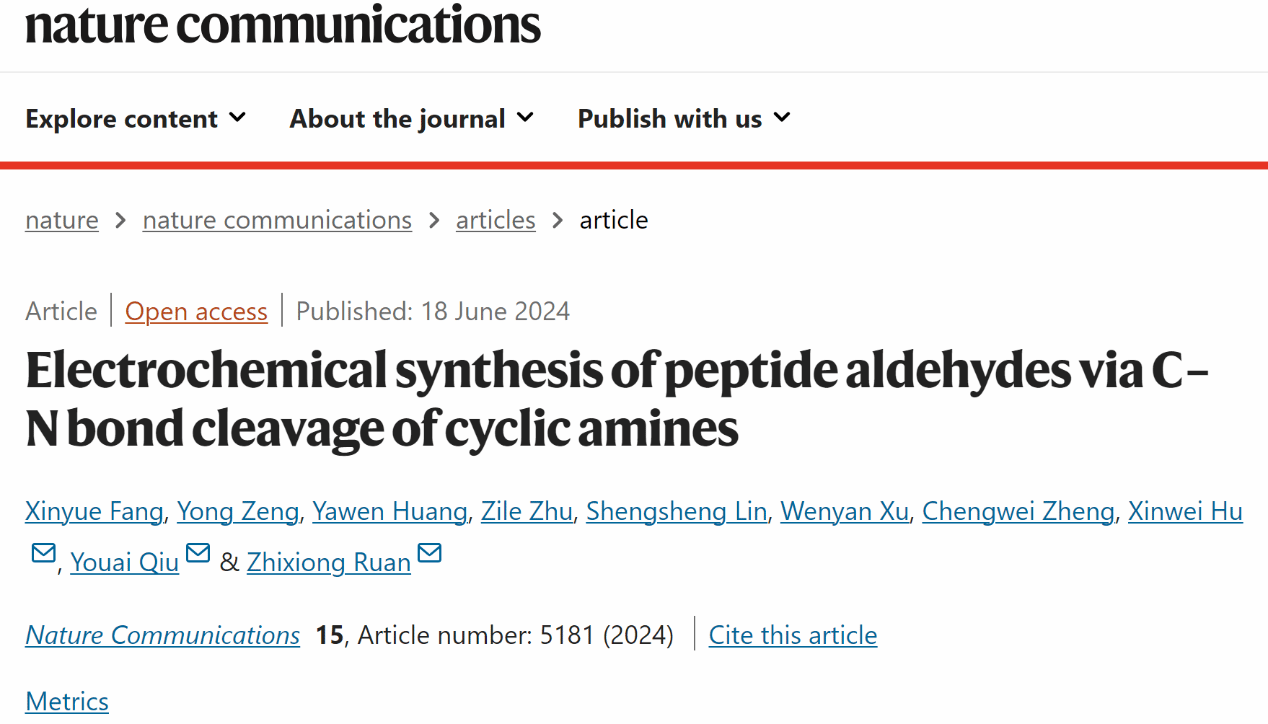The height and width of the screenshot is (724, 1268).
Task: Open the nature communications breadcrumb link
Action: (277, 220)
